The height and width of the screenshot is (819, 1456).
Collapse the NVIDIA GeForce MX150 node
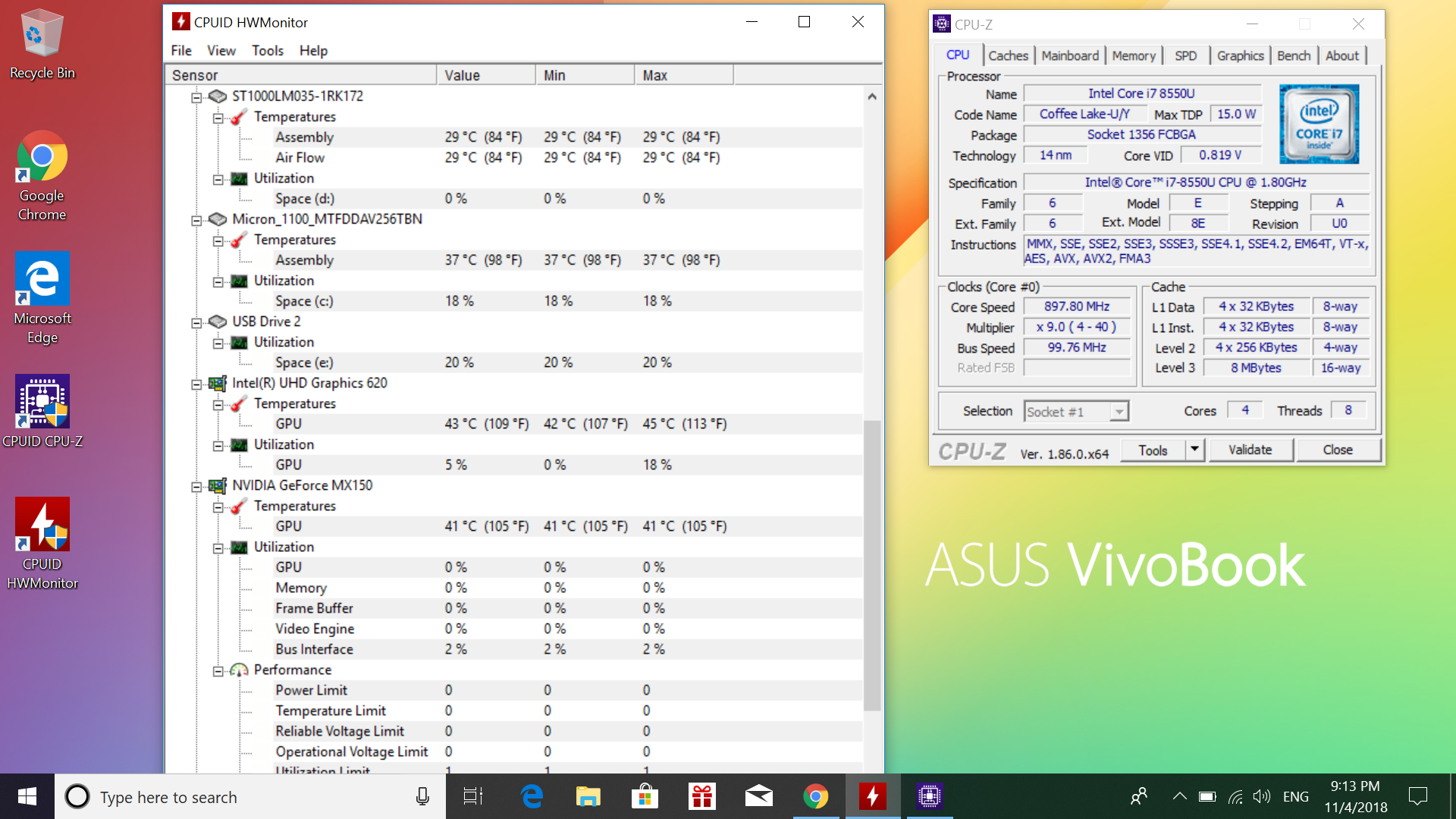[196, 486]
